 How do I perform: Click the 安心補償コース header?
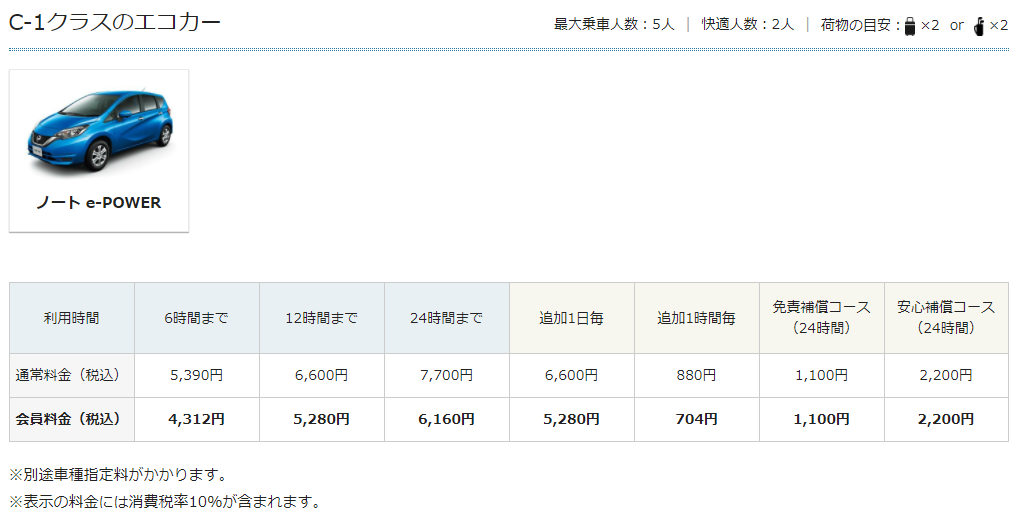click(946, 317)
